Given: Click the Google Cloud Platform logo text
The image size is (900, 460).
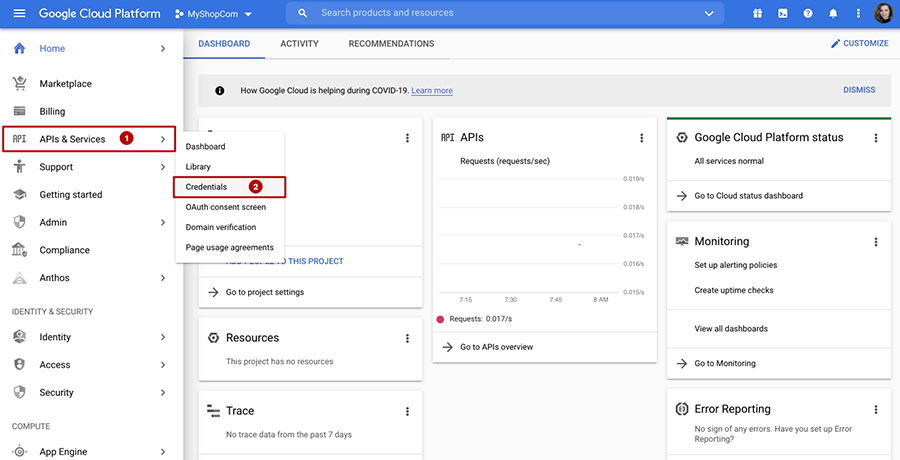Looking at the screenshot, I should pos(100,13).
